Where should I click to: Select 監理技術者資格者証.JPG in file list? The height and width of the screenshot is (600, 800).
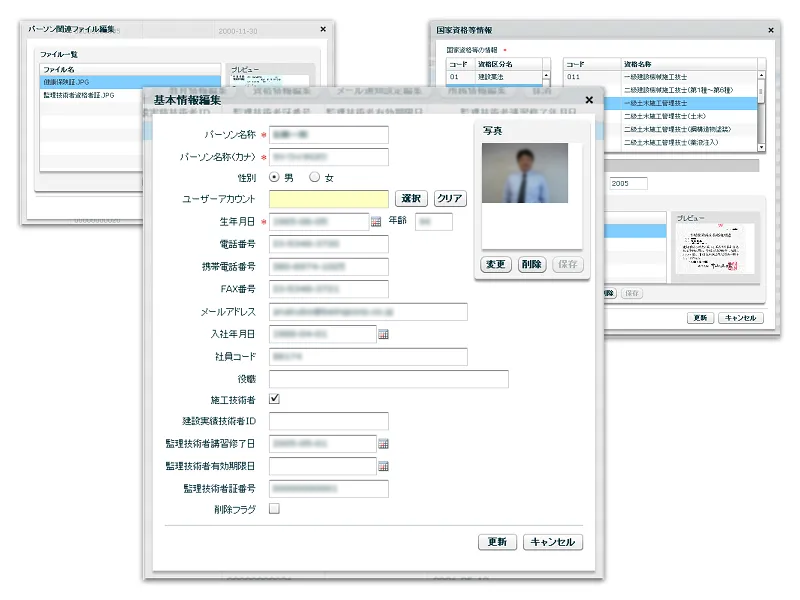80,96
